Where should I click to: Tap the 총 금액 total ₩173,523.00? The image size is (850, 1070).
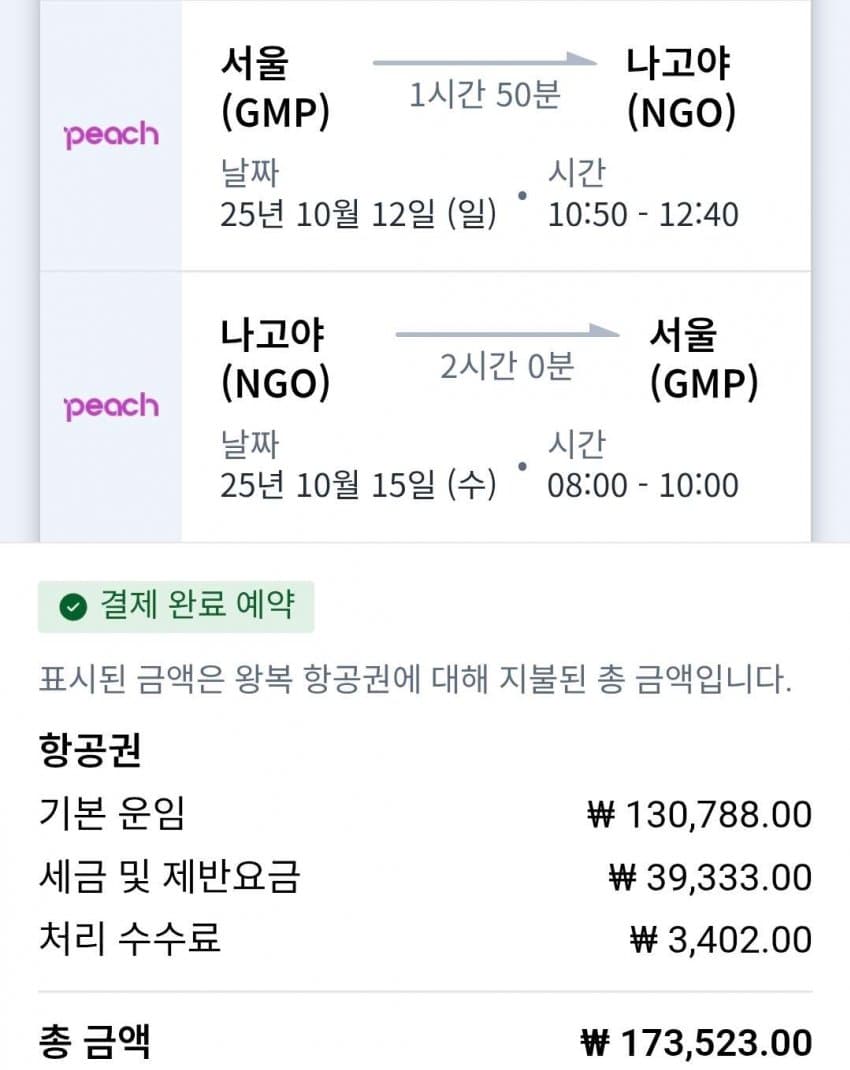(x=696, y=1043)
